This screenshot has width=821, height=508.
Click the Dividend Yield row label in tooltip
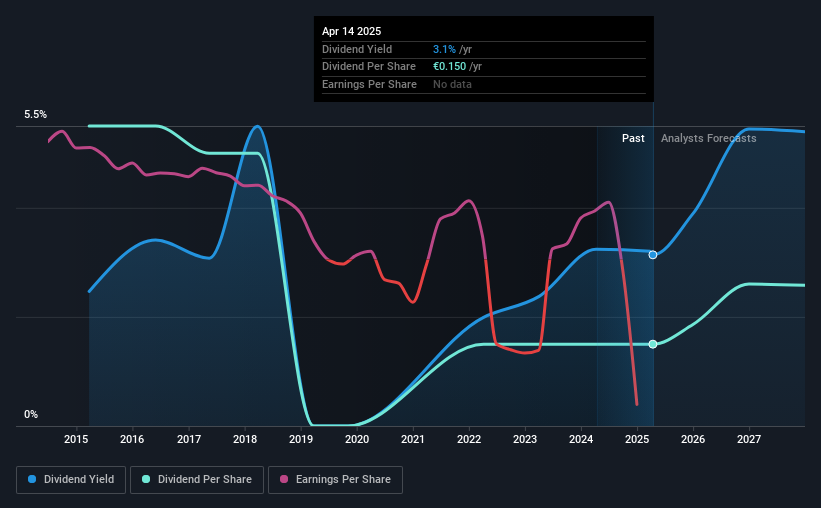[x=357, y=49]
